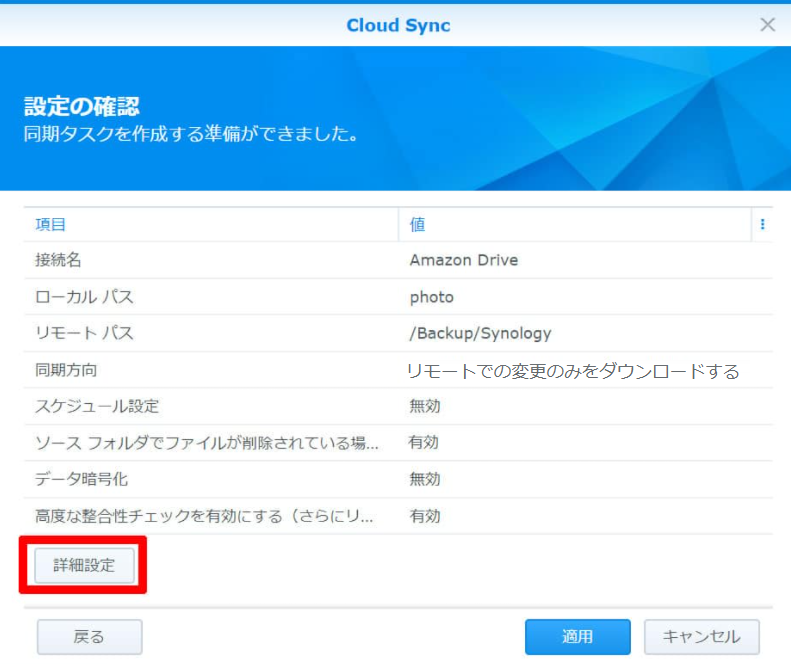The image size is (791, 664).
Task: Sort by the 項目 column header
Action: pos(51,225)
